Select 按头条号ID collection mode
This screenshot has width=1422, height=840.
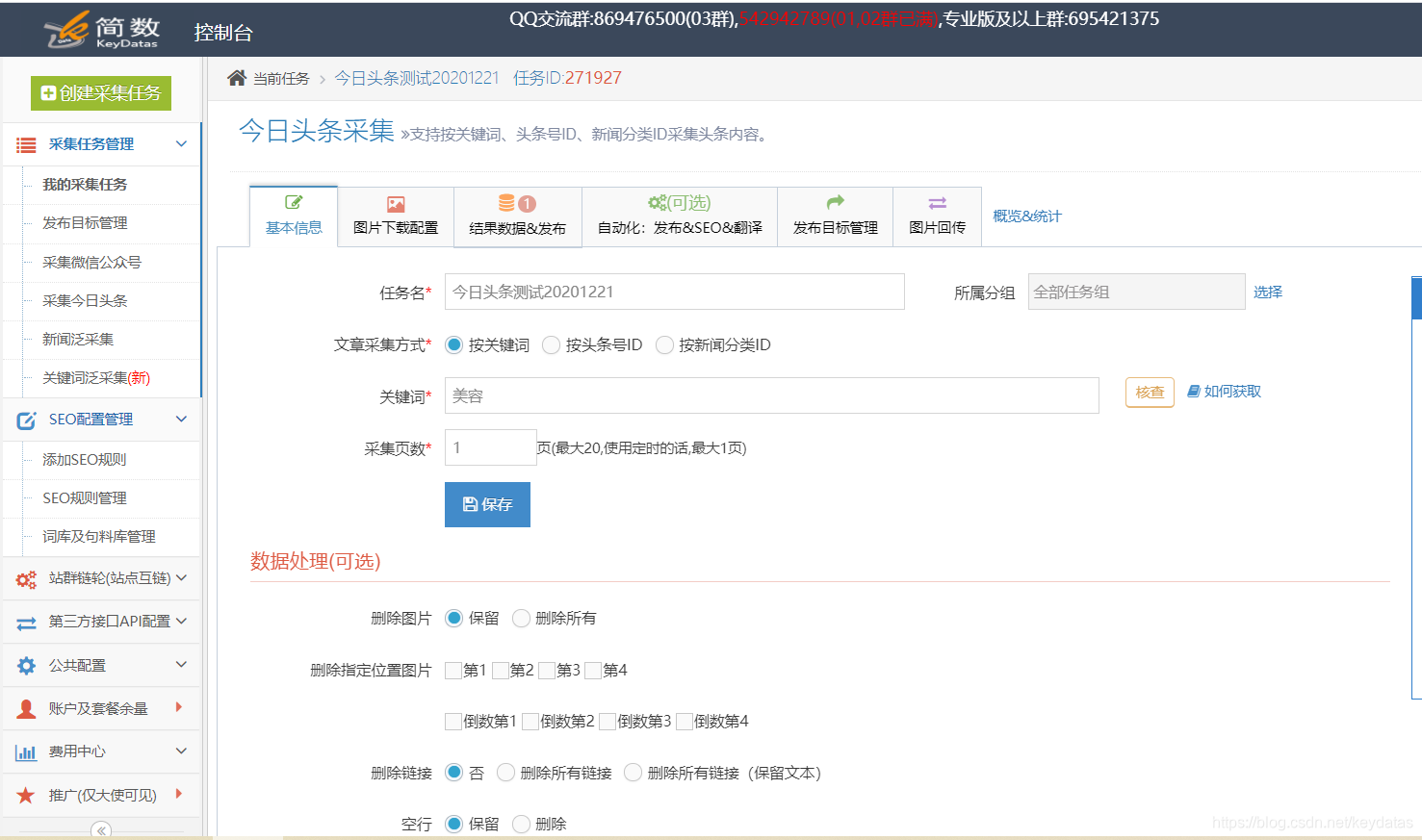pos(551,344)
